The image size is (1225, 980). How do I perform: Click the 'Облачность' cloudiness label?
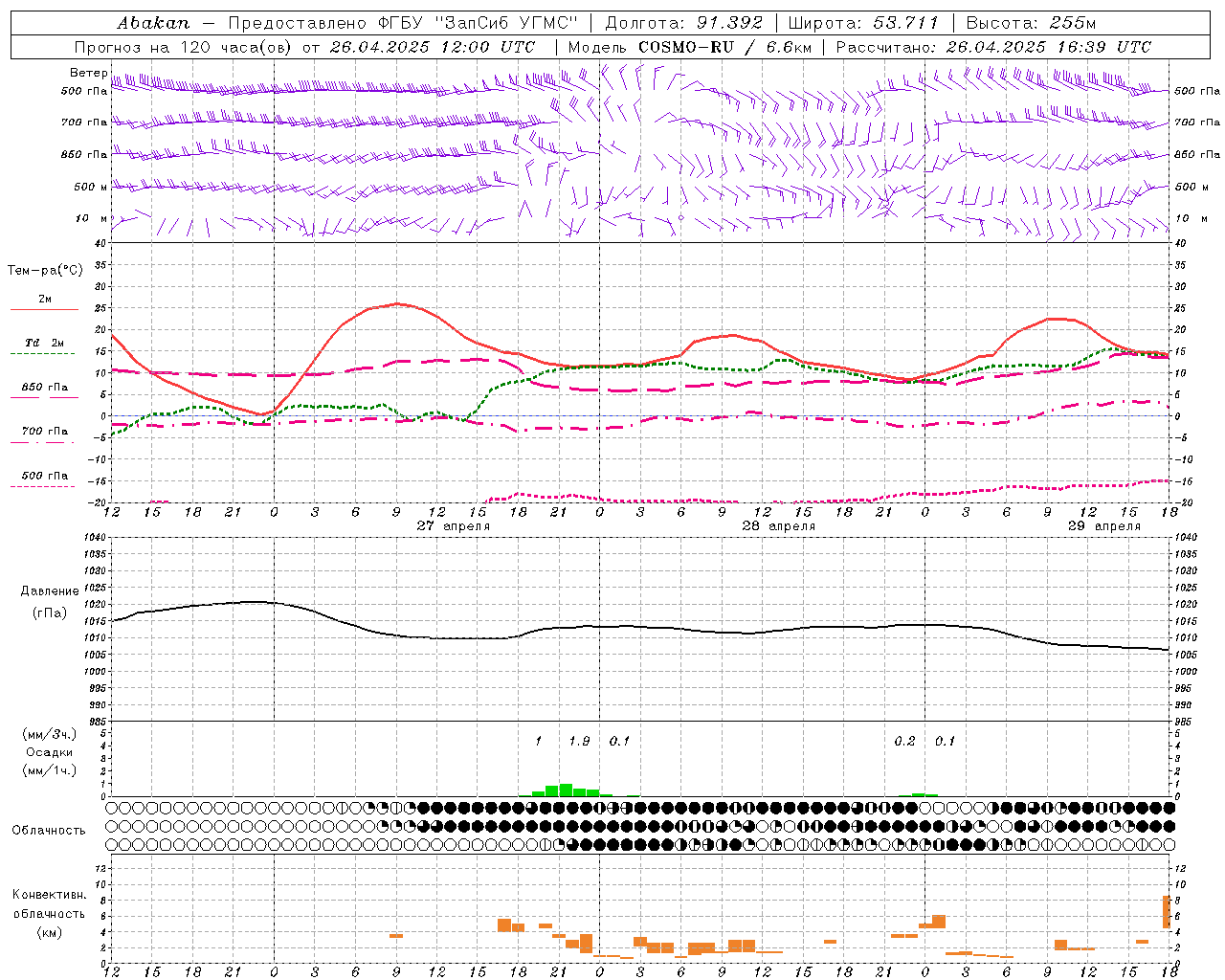[x=49, y=830]
